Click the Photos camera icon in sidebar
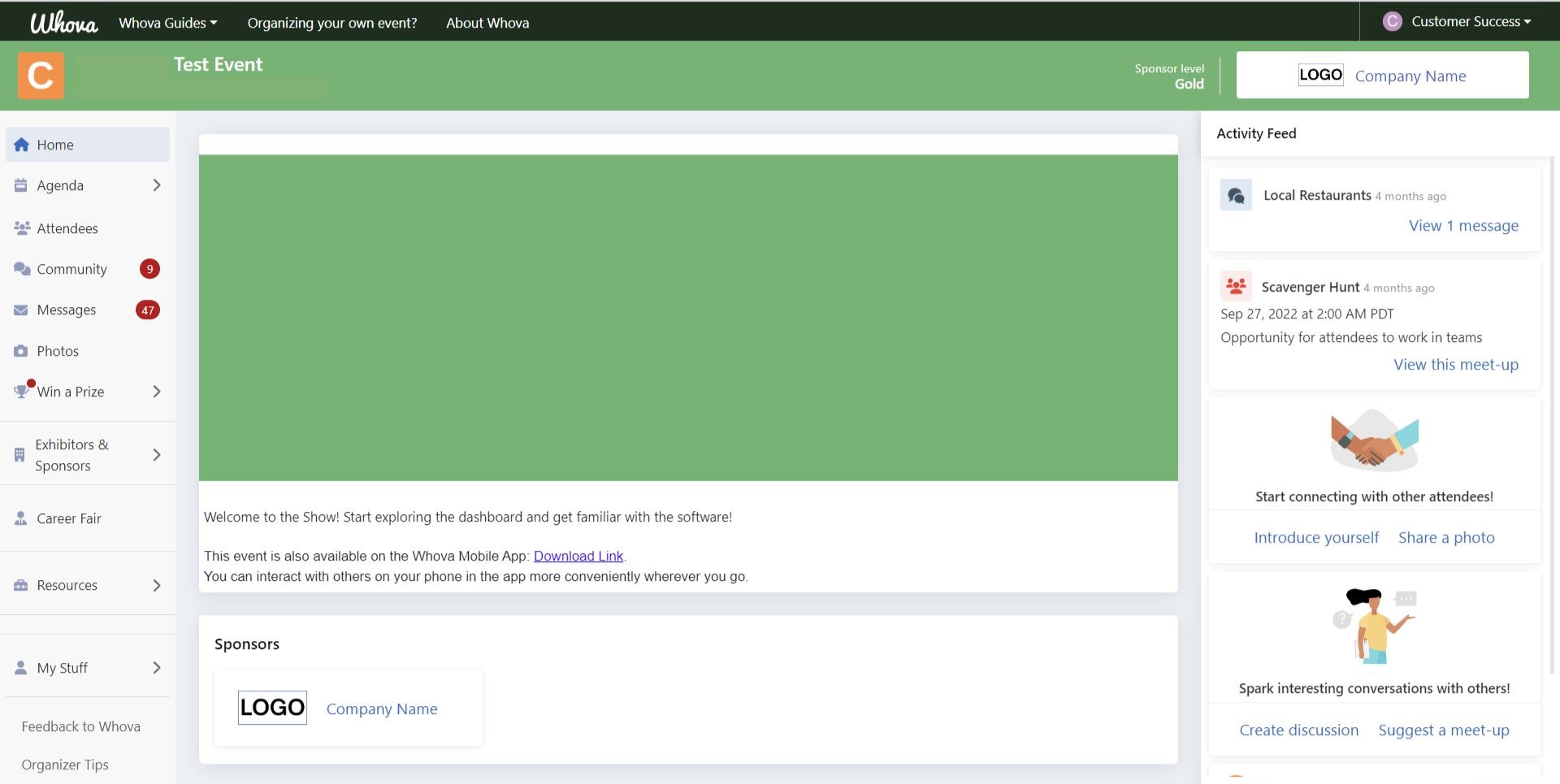1560x784 pixels. tap(21, 351)
